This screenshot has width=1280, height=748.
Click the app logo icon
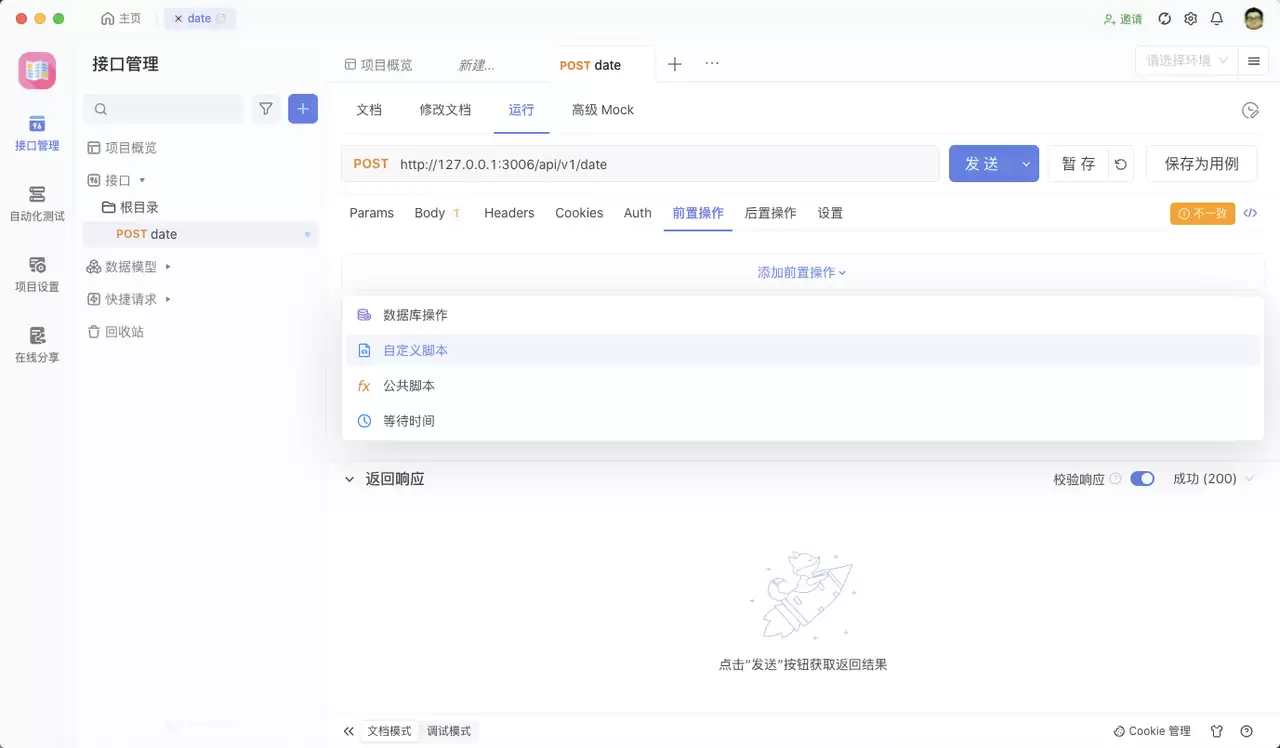(x=37, y=70)
